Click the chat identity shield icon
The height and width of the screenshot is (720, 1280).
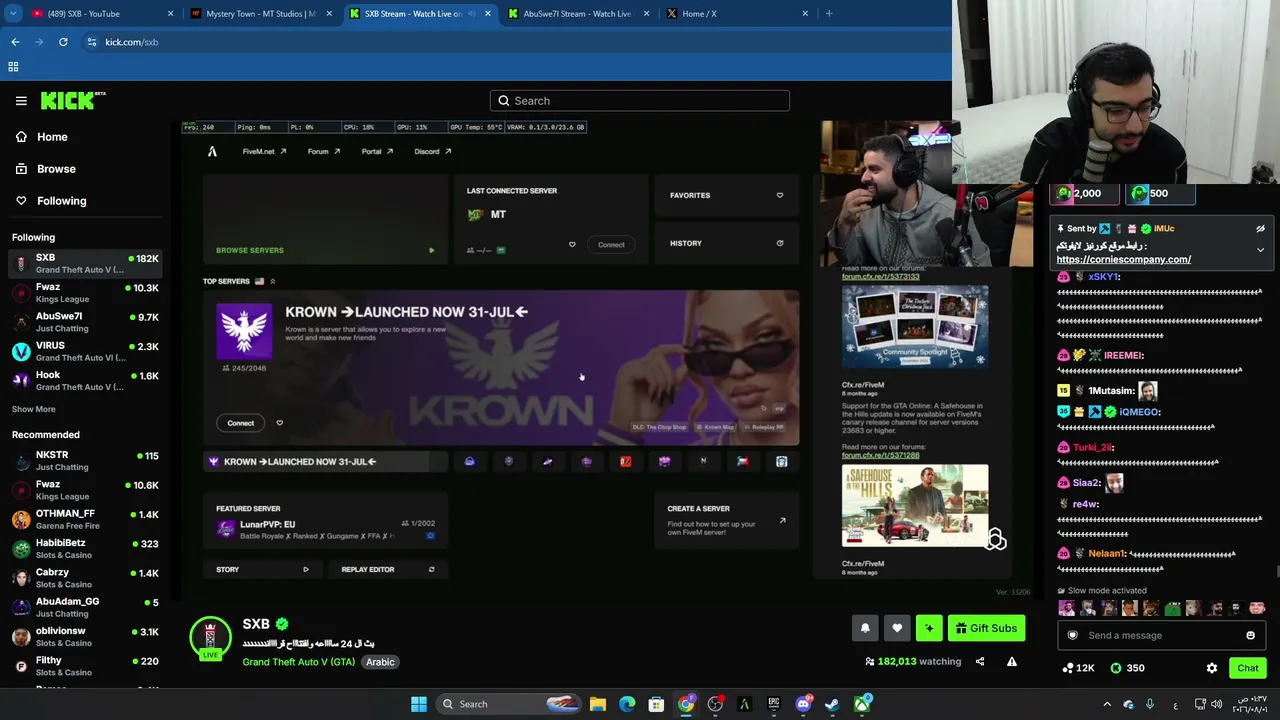point(1073,635)
